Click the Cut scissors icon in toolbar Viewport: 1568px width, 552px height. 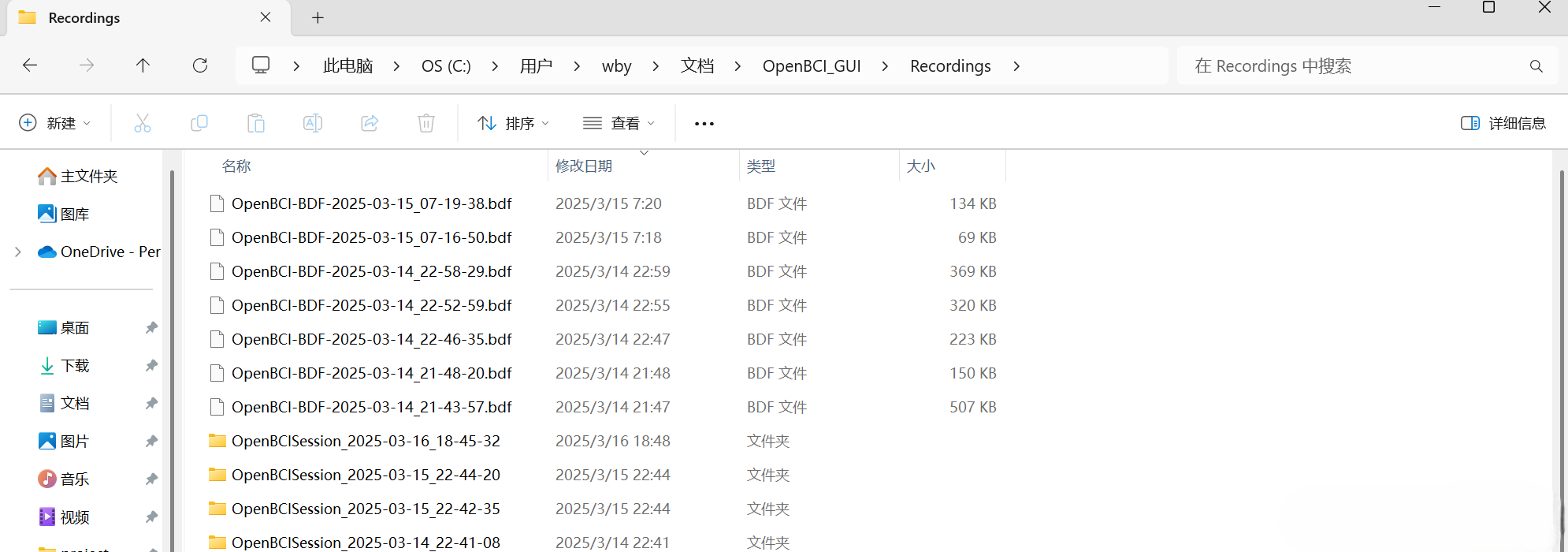[x=142, y=123]
